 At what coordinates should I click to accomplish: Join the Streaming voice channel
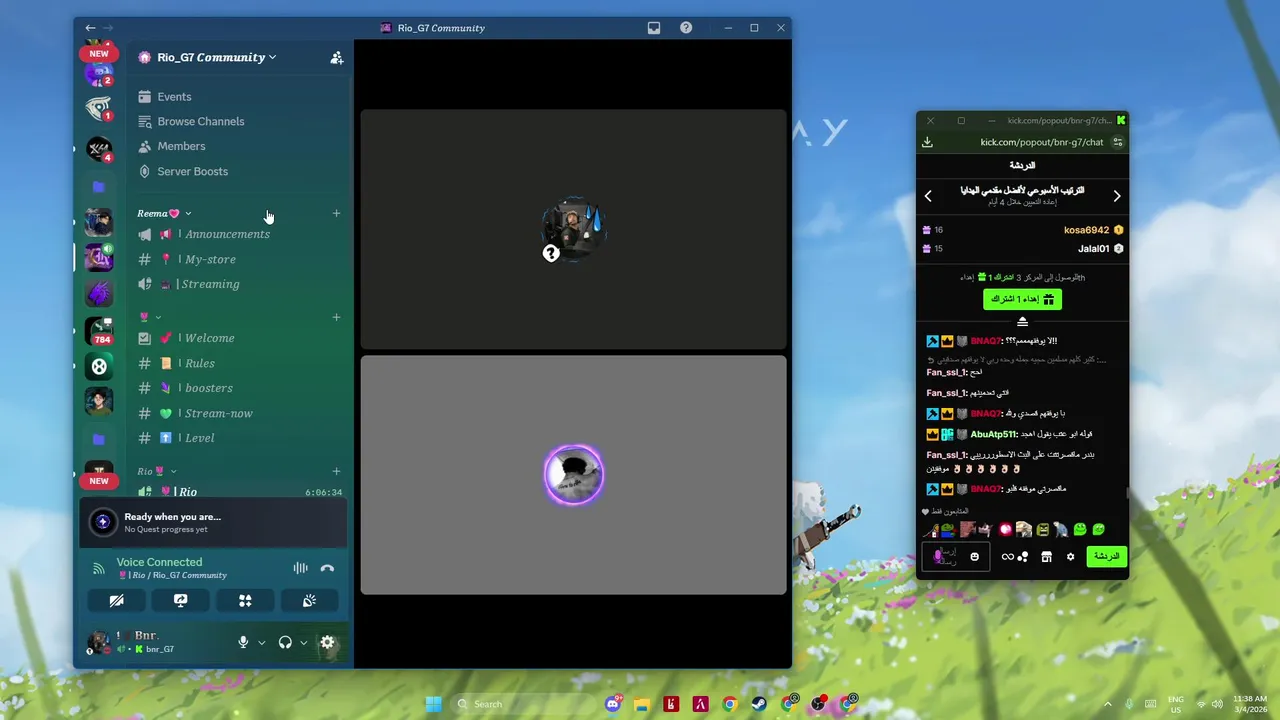point(240,284)
